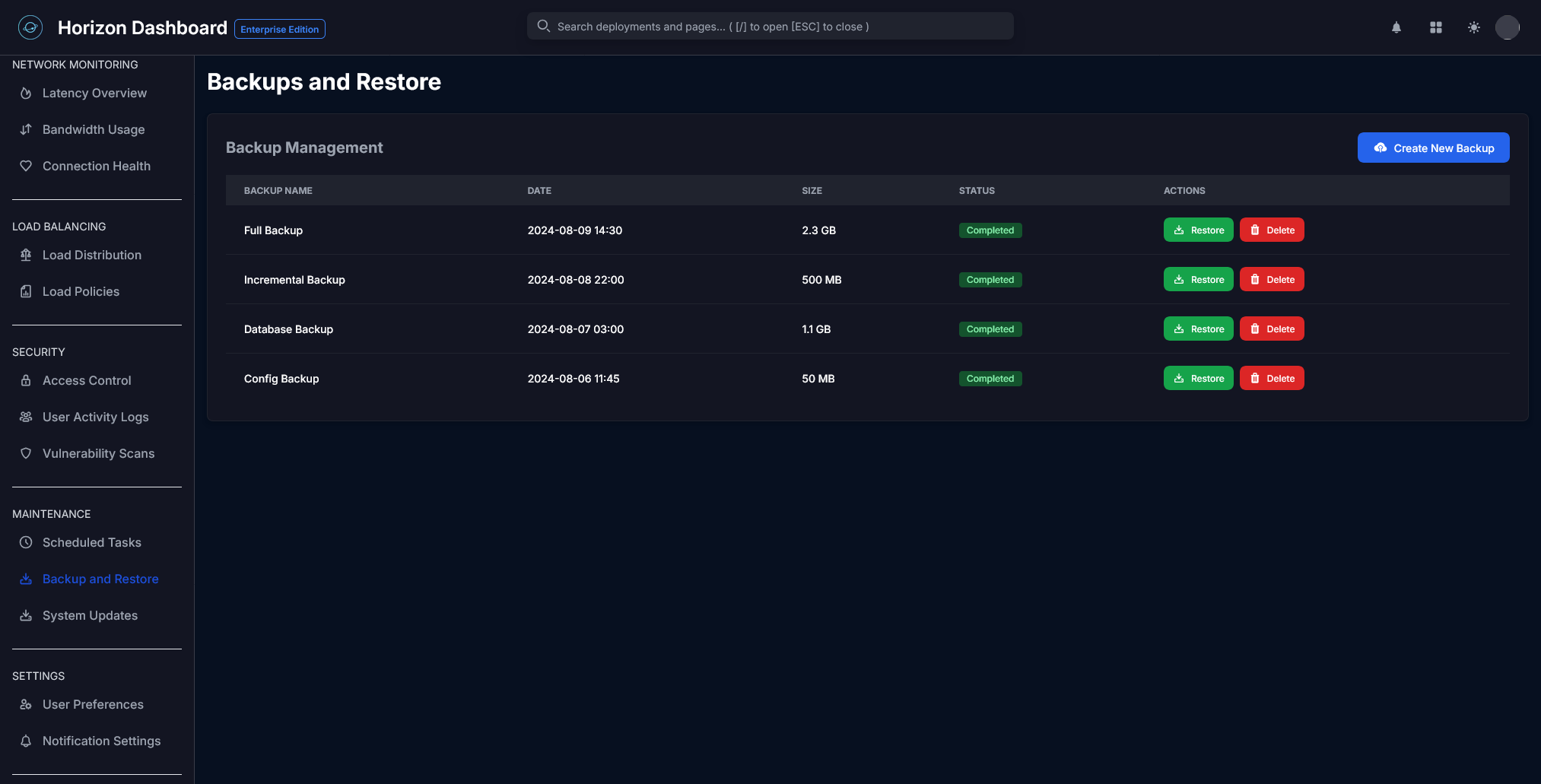Click the Notification Settings bell icon
This screenshot has height=784, width=1541.
point(26,741)
